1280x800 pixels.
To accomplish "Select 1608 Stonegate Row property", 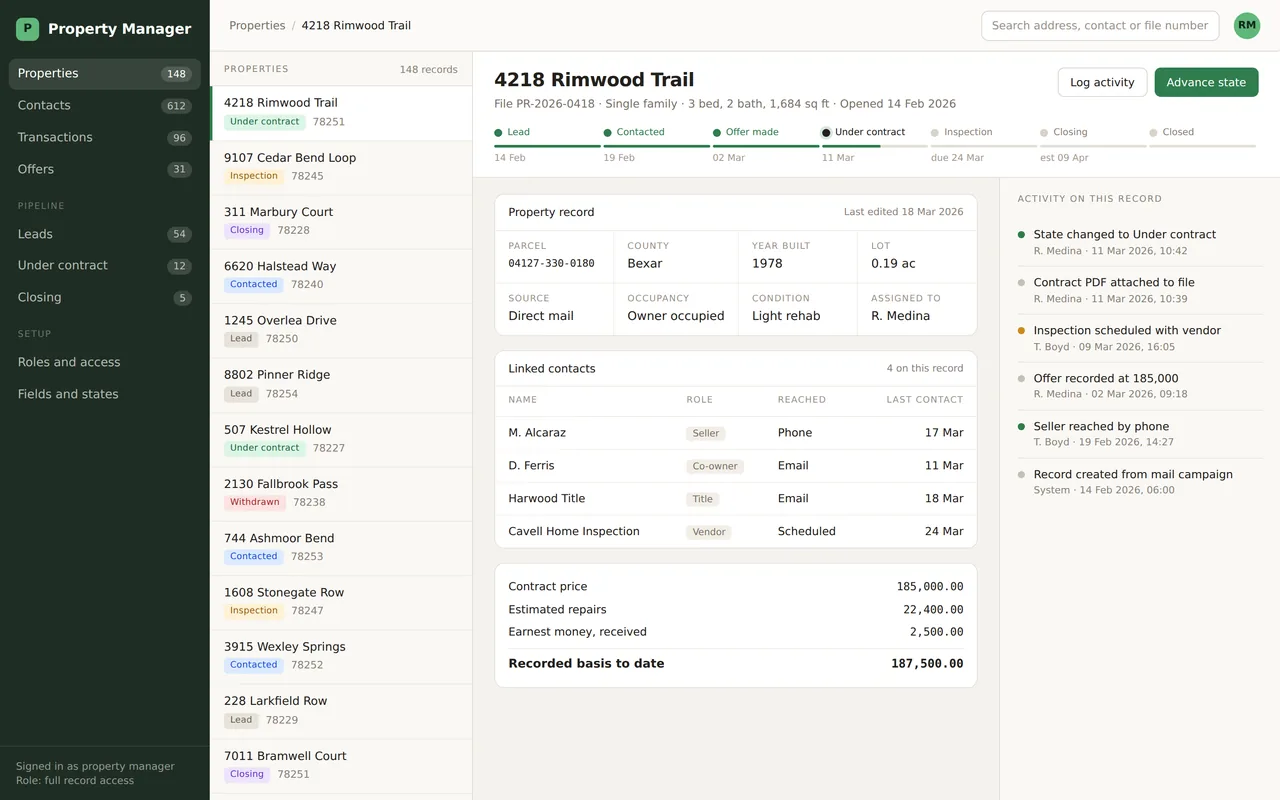I will click(x=341, y=602).
